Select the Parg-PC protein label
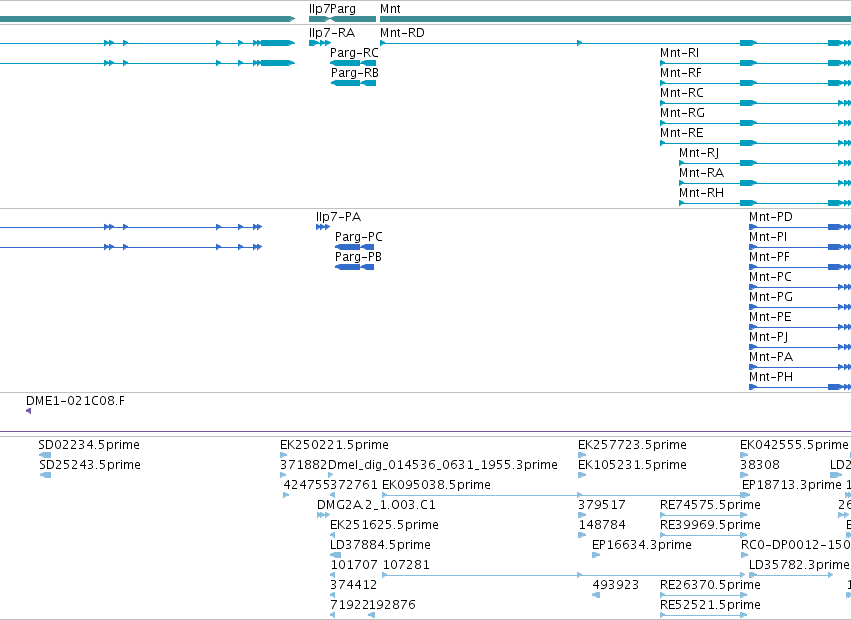The image size is (851, 620). 359,237
